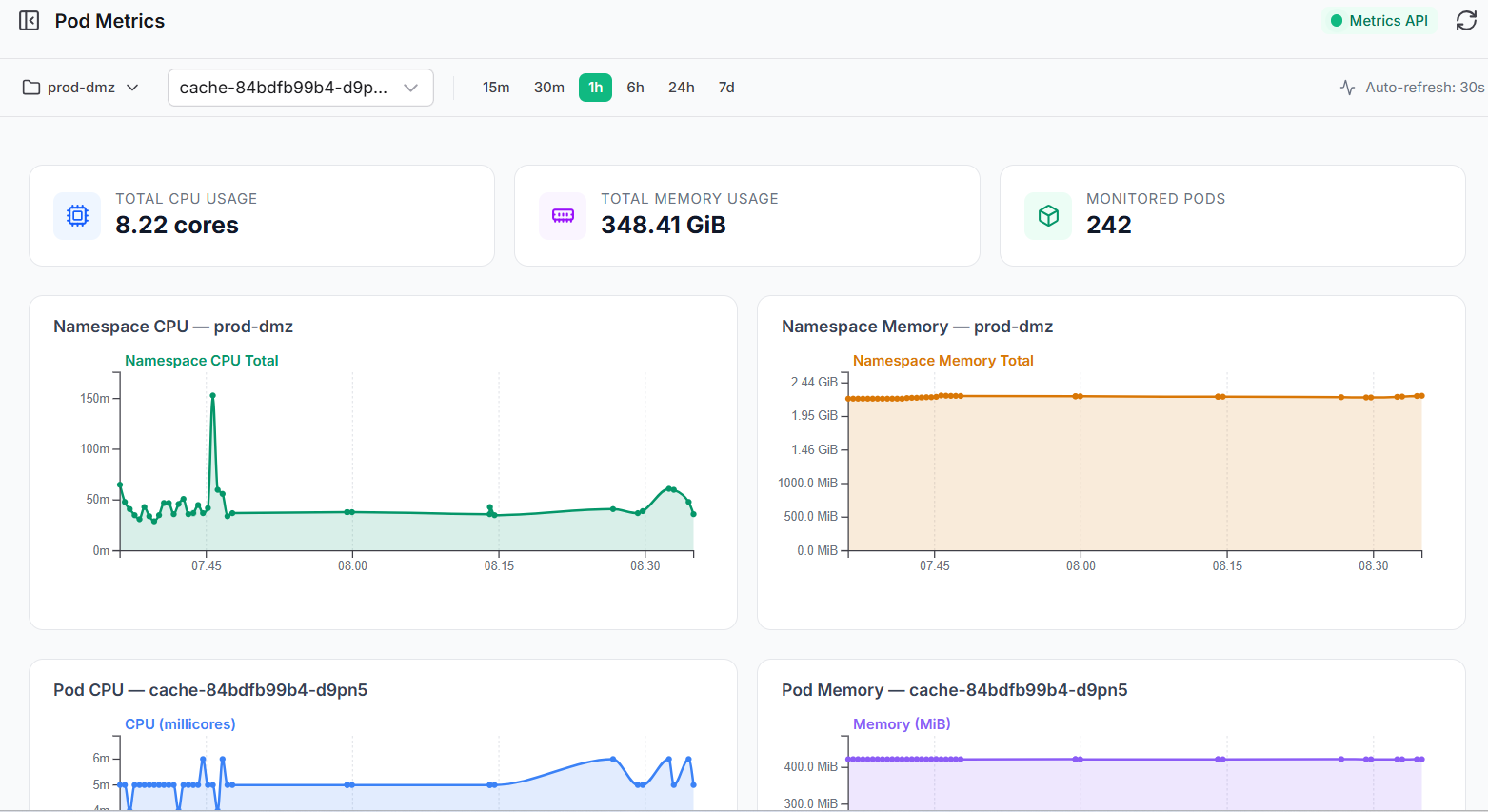Click the 1.95 GiB axis label

click(815, 416)
